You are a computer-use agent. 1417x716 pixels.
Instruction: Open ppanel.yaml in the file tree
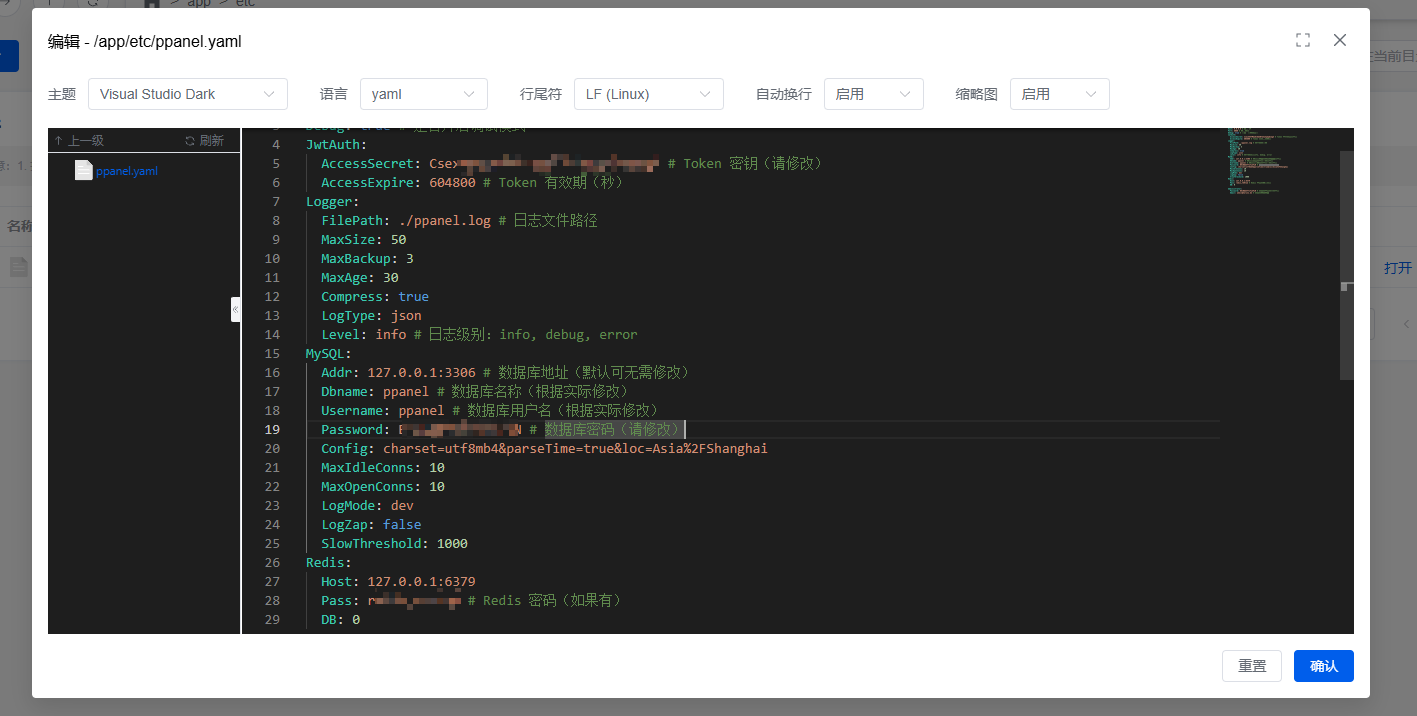127,171
